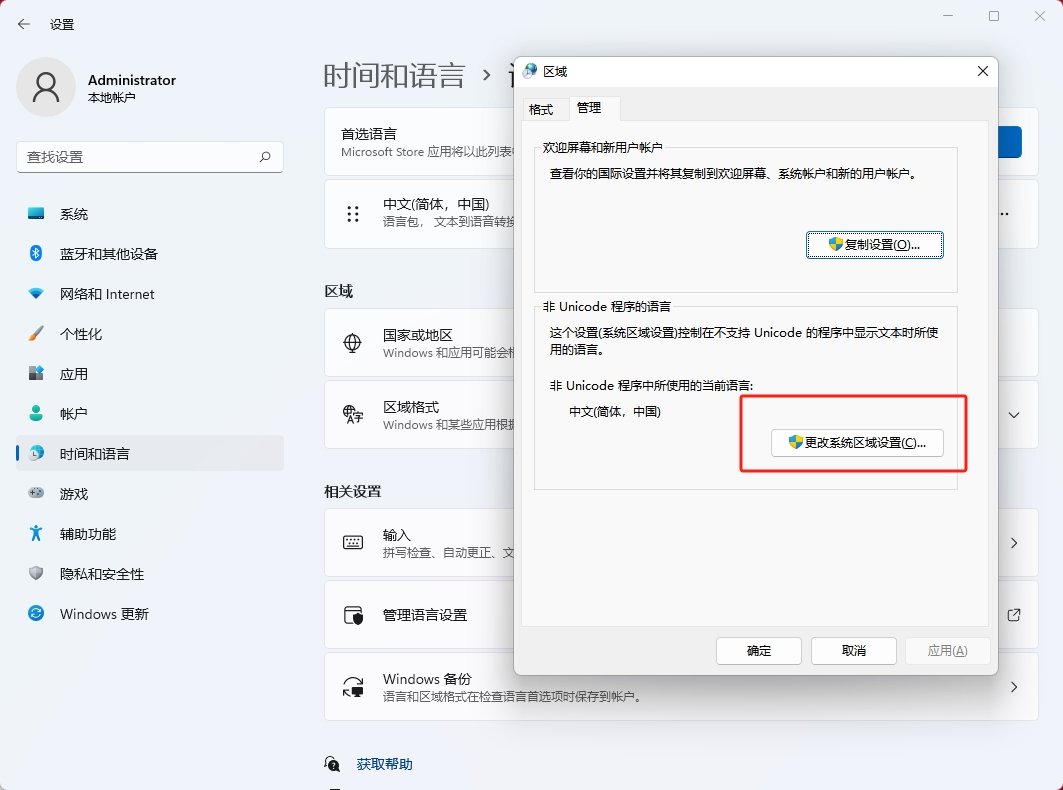
Task: Go to 蓝牙和其他设备 settings
Action: pyautogui.click(x=150, y=254)
